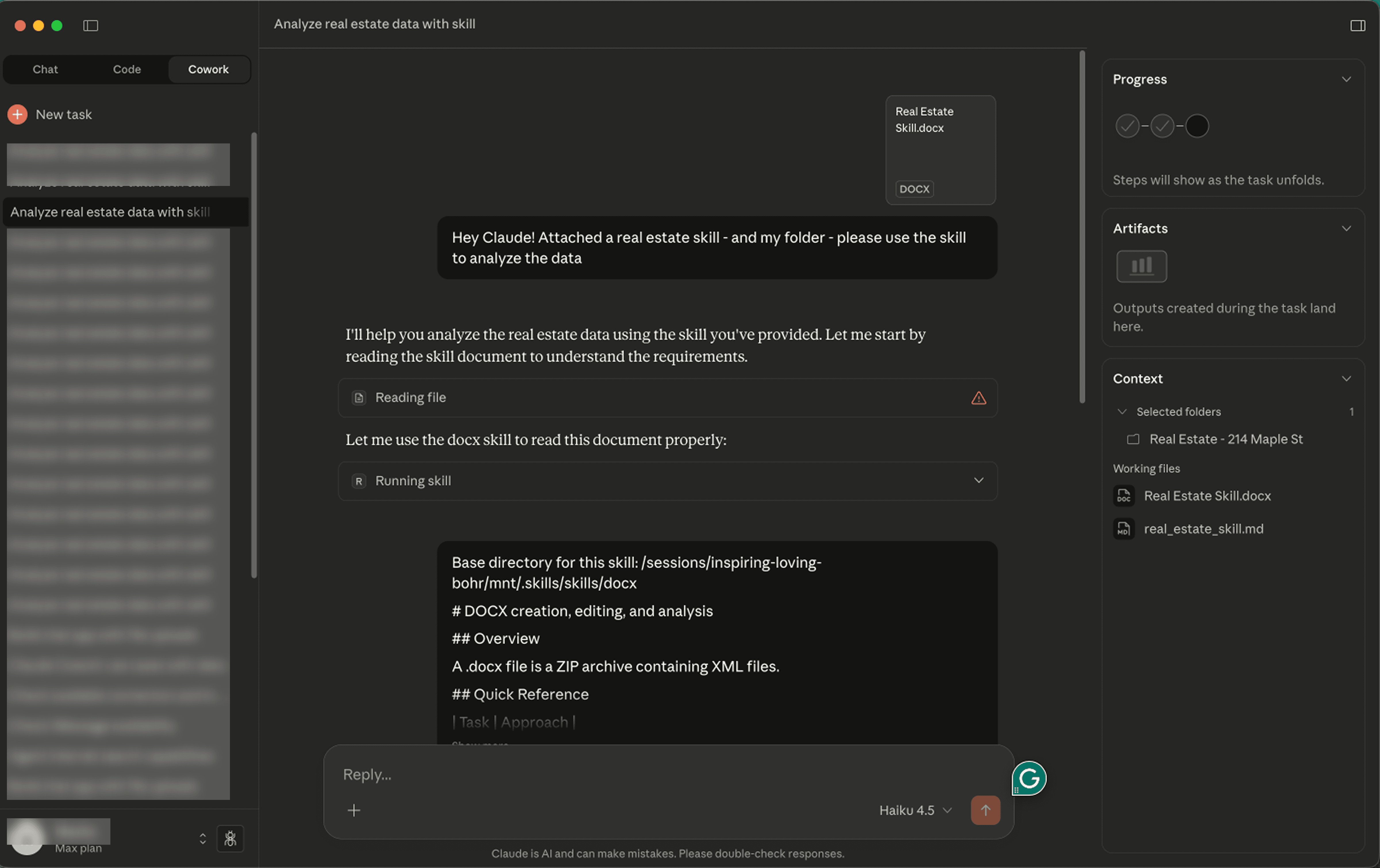Switch to the Code tab
This screenshot has width=1380, height=868.
coord(127,69)
